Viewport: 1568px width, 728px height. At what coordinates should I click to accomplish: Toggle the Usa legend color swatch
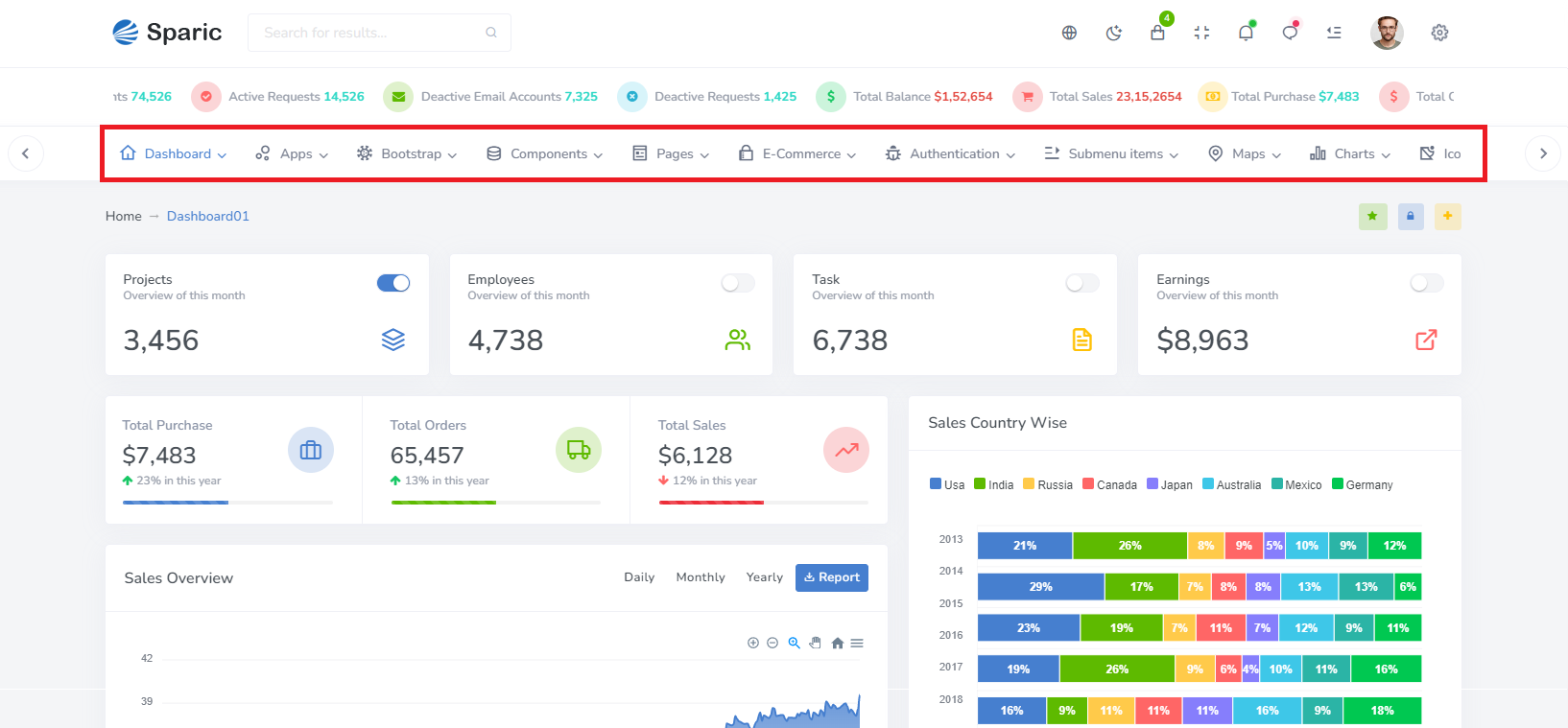936,484
